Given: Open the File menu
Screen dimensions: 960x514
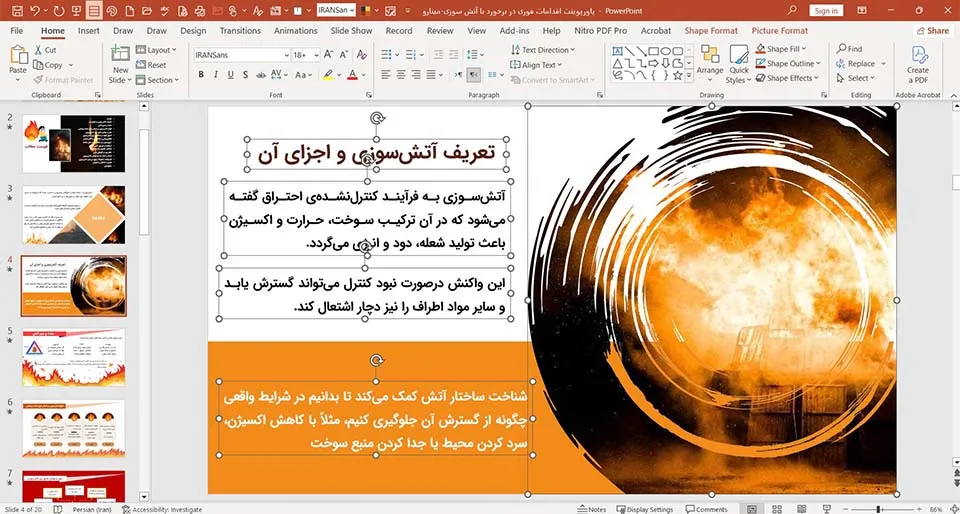Looking at the screenshot, I should point(17,31).
